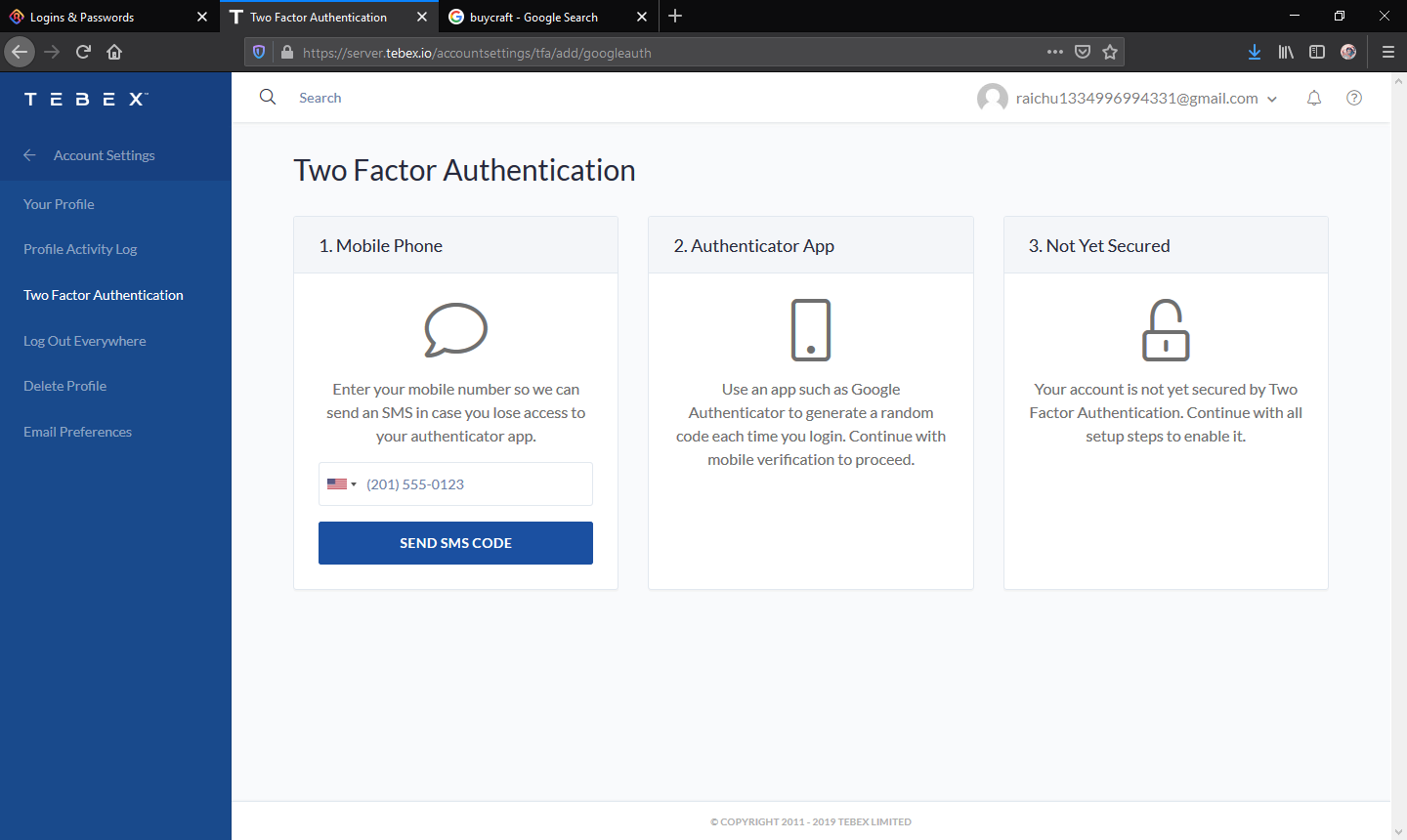Select Two Factor Authentication sidebar item
This screenshot has height=840, width=1407.
104,295
